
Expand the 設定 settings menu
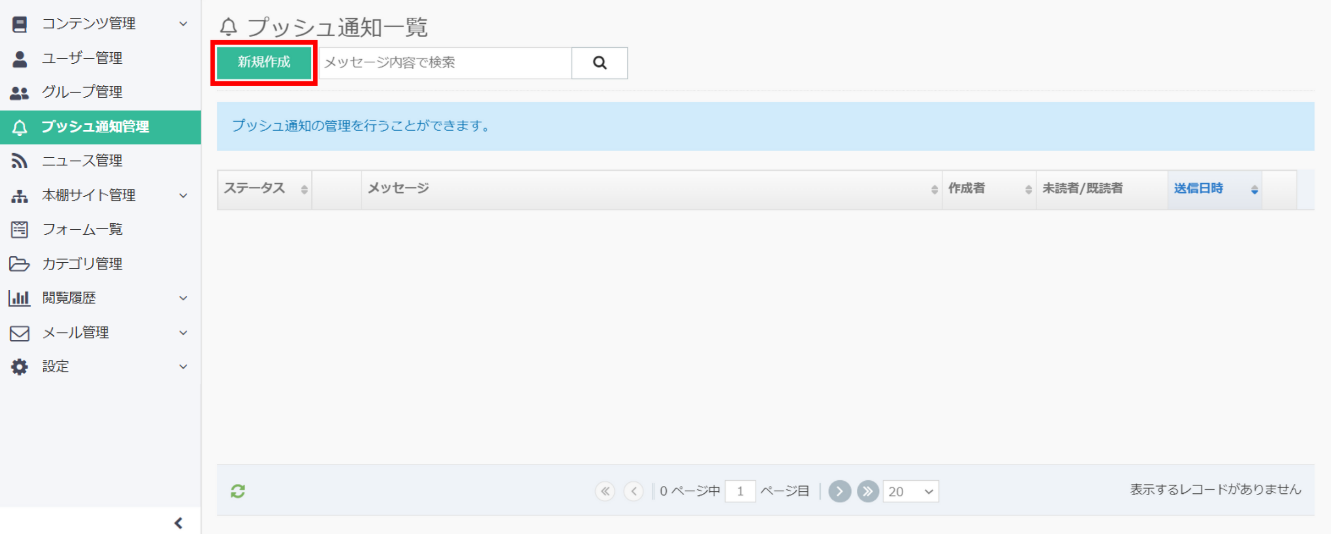point(182,367)
